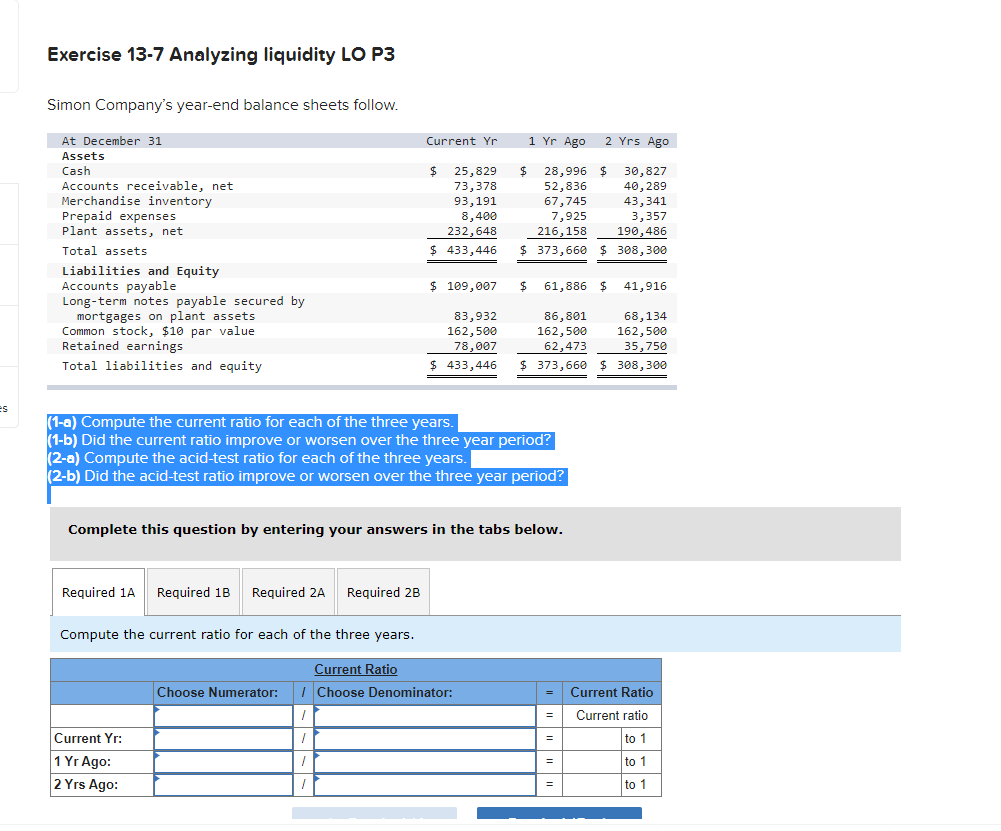Click 2 Yrs Ago plant assets 190,486
The height and width of the screenshot is (831, 1001).
click(x=642, y=231)
